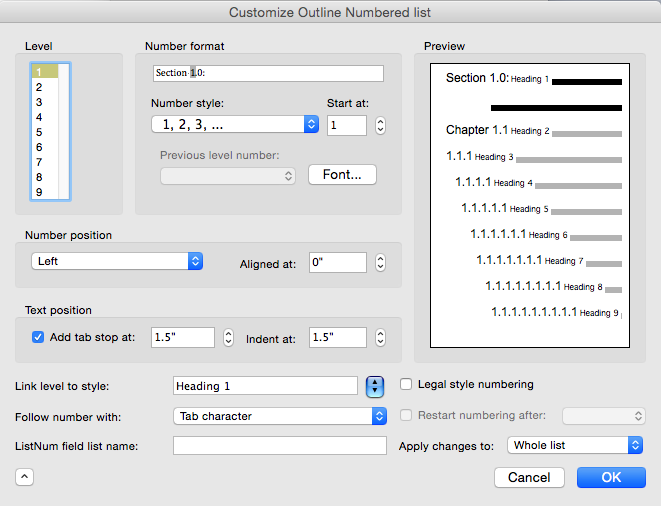The height and width of the screenshot is (506, 661).
Task: Open the Previous level number dropdown
Action: [228, 176]
